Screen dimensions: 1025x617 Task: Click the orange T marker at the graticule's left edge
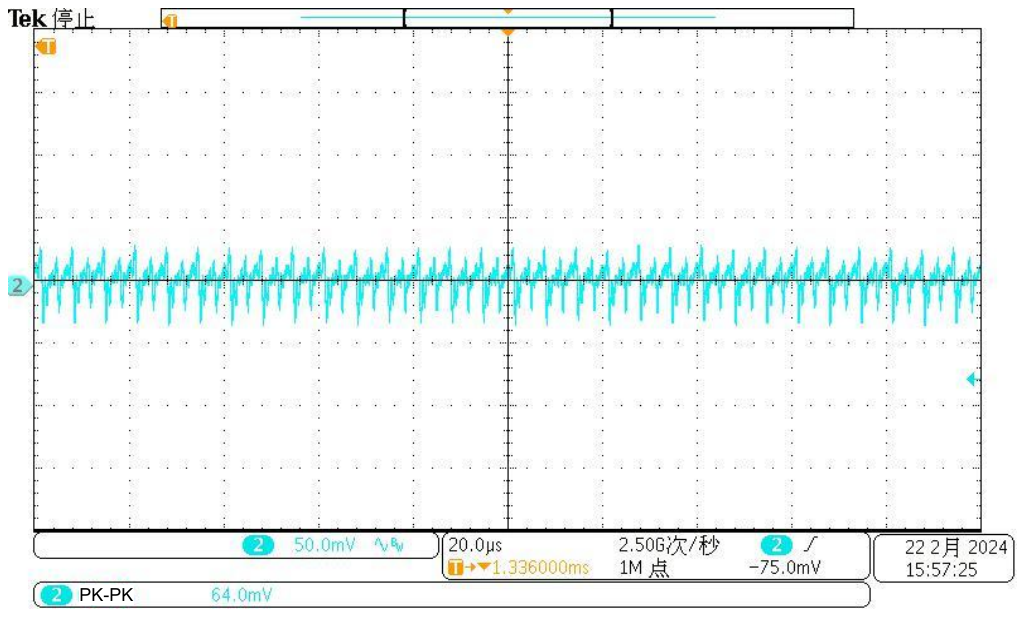point(46,46)
